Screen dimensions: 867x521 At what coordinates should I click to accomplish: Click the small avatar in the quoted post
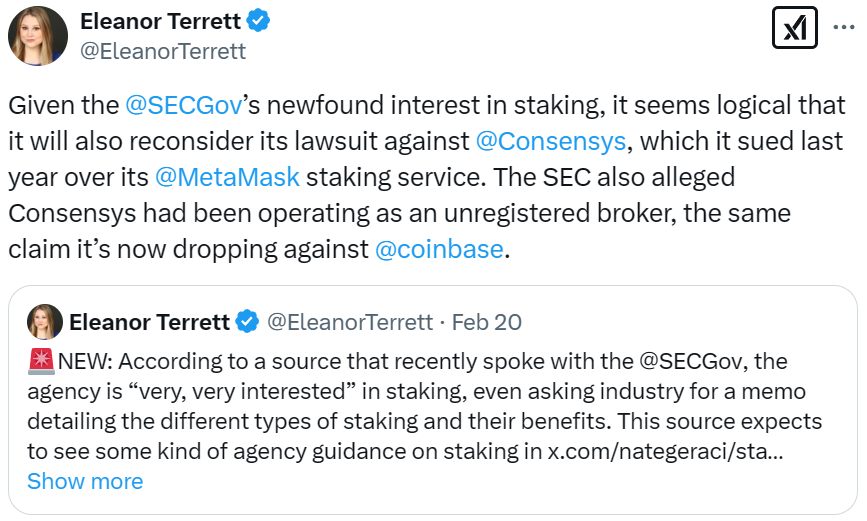pyautogui.click(x=43, y=322)
